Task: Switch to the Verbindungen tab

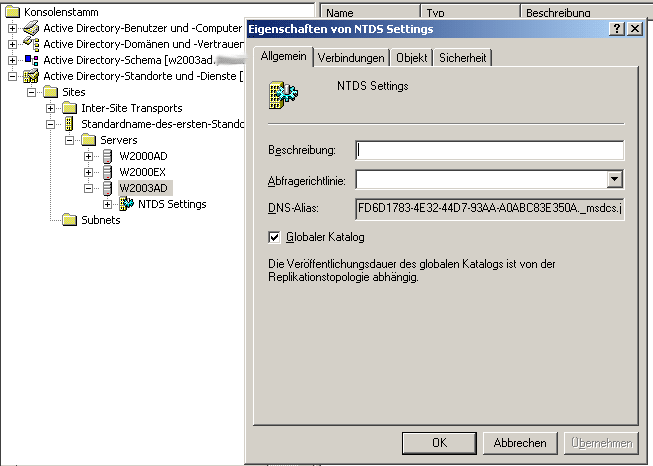Action: [x=350, y=58]
